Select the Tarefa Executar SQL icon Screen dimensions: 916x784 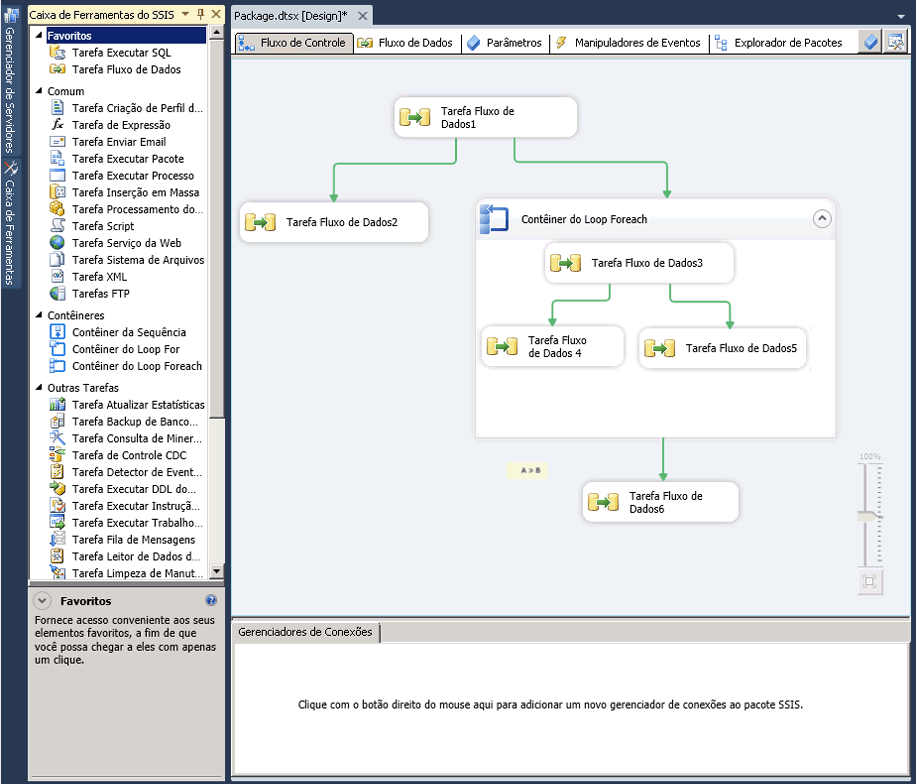coord(57,53)
